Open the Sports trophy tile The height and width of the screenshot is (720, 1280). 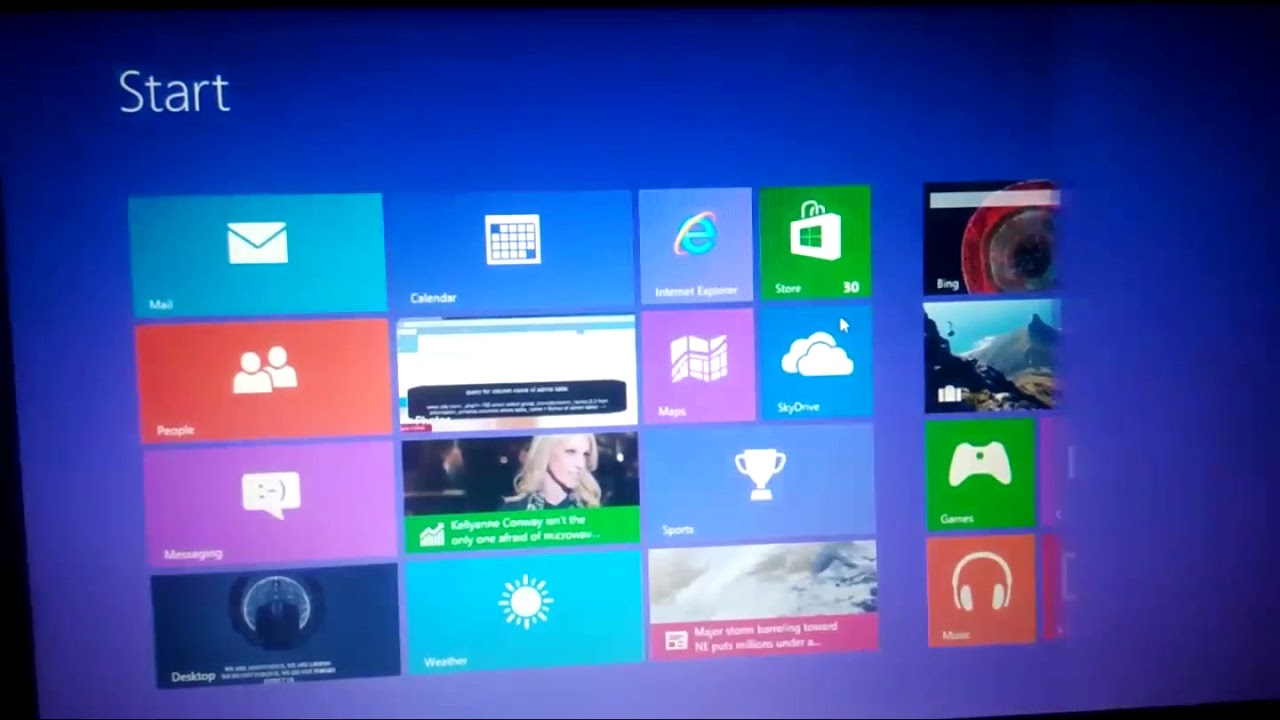pyautogui.click(x=759, y=482)
